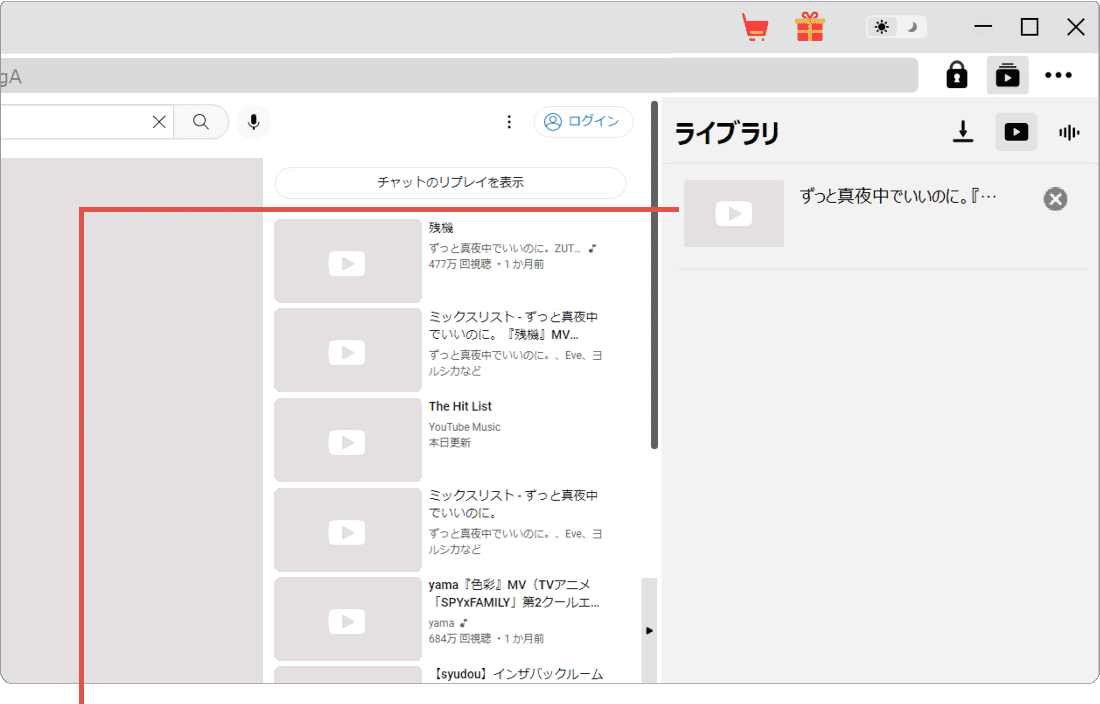The height and width of the screenshot is (704, 1100).
Task: Open the three-dot menu above Login
Action: coord(509,121)
